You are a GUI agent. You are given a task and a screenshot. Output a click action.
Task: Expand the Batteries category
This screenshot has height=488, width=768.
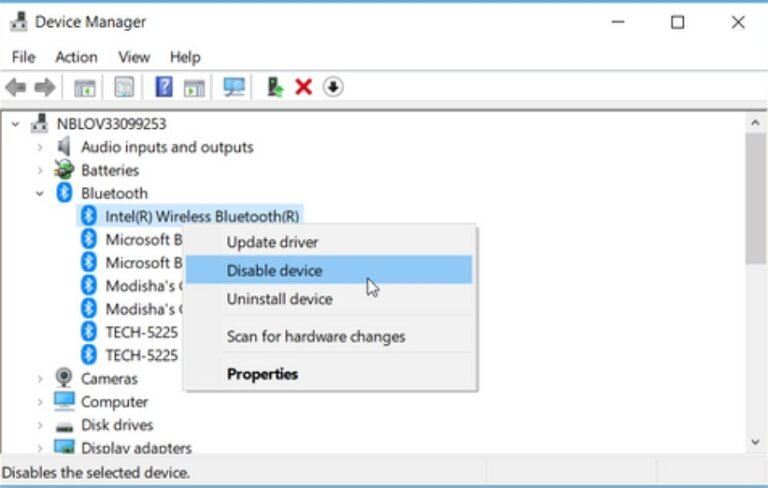coord(40,170)
